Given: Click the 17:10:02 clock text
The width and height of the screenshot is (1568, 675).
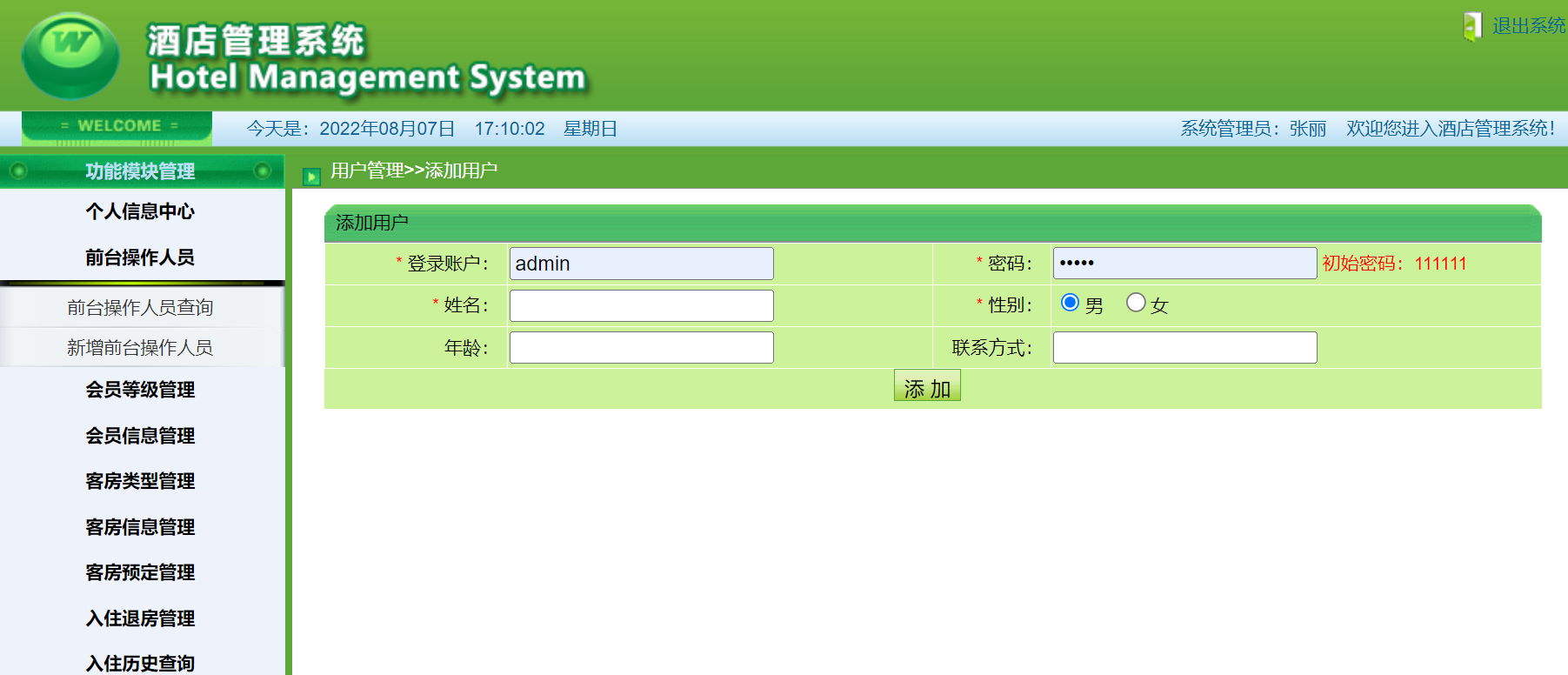Looking at the screenshot, I should point(510,129).
